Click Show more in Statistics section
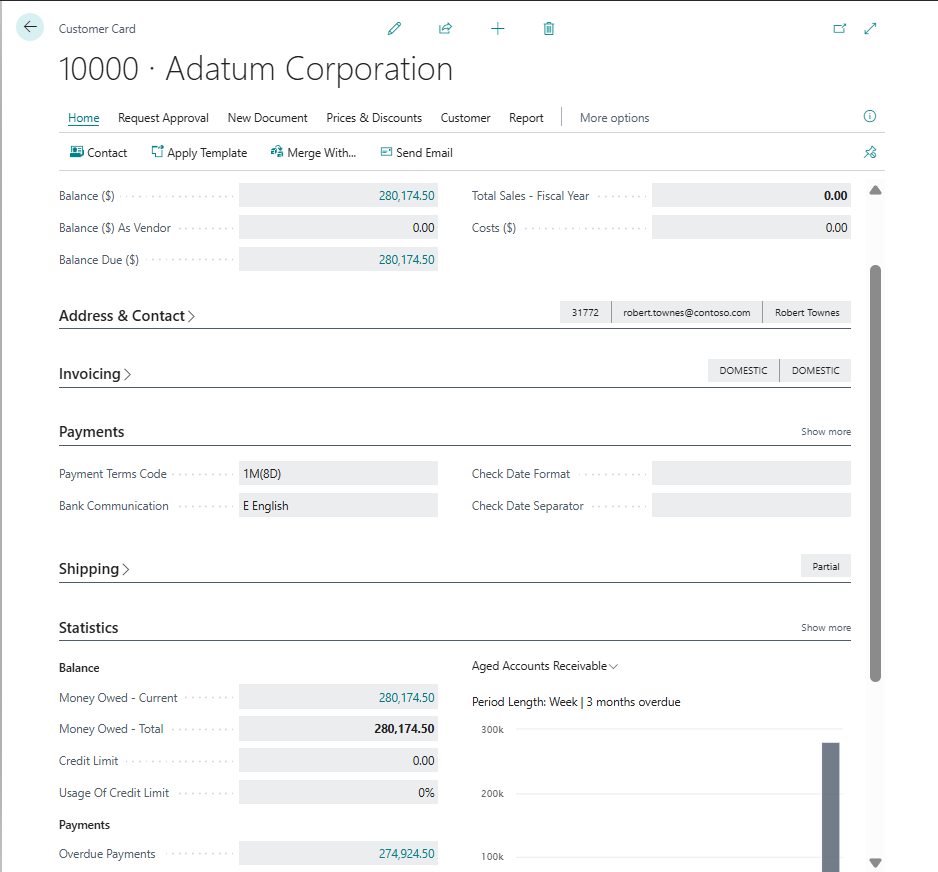 (826, 628)
